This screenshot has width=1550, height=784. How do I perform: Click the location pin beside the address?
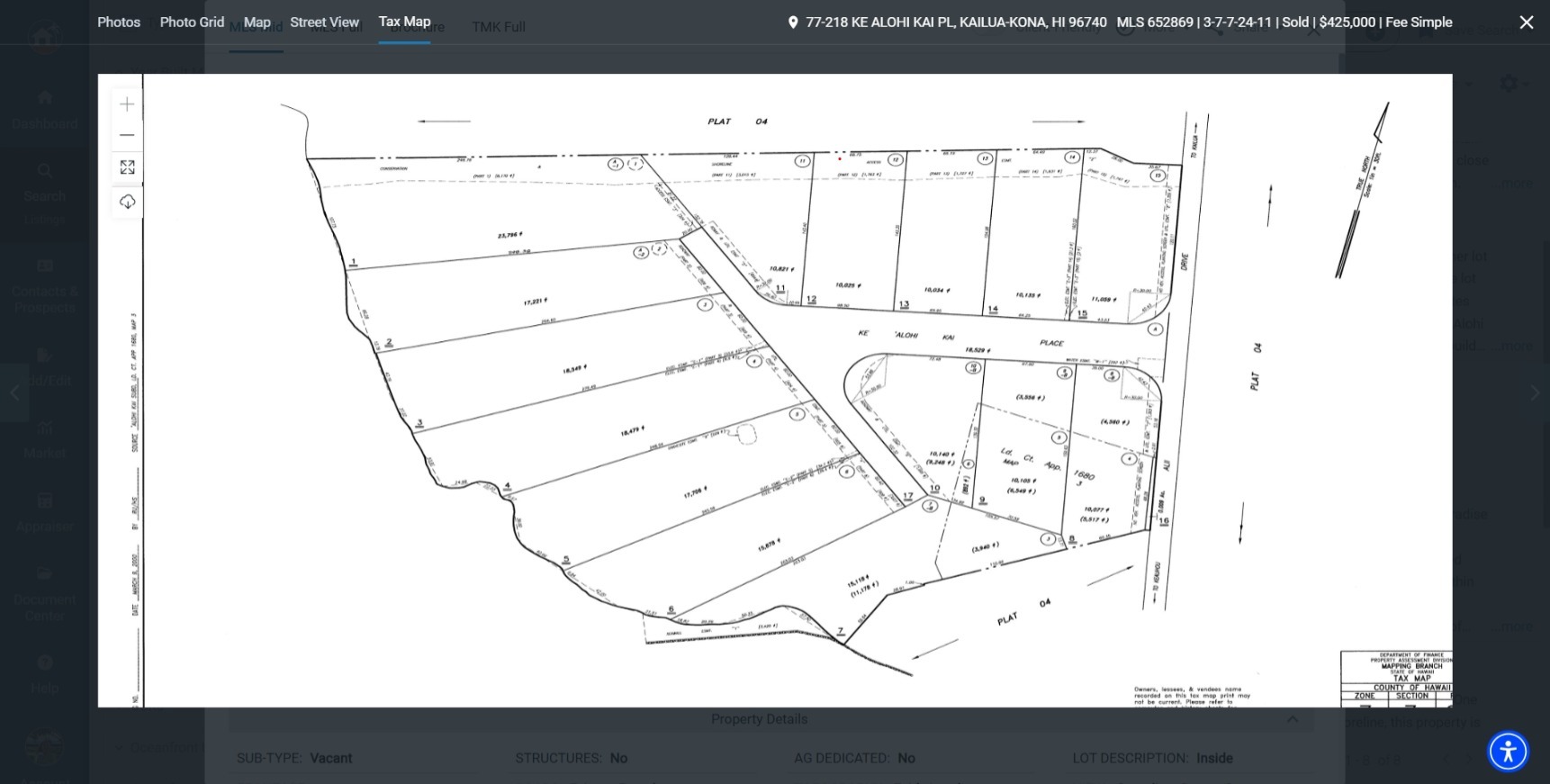[x=792, y=23]
